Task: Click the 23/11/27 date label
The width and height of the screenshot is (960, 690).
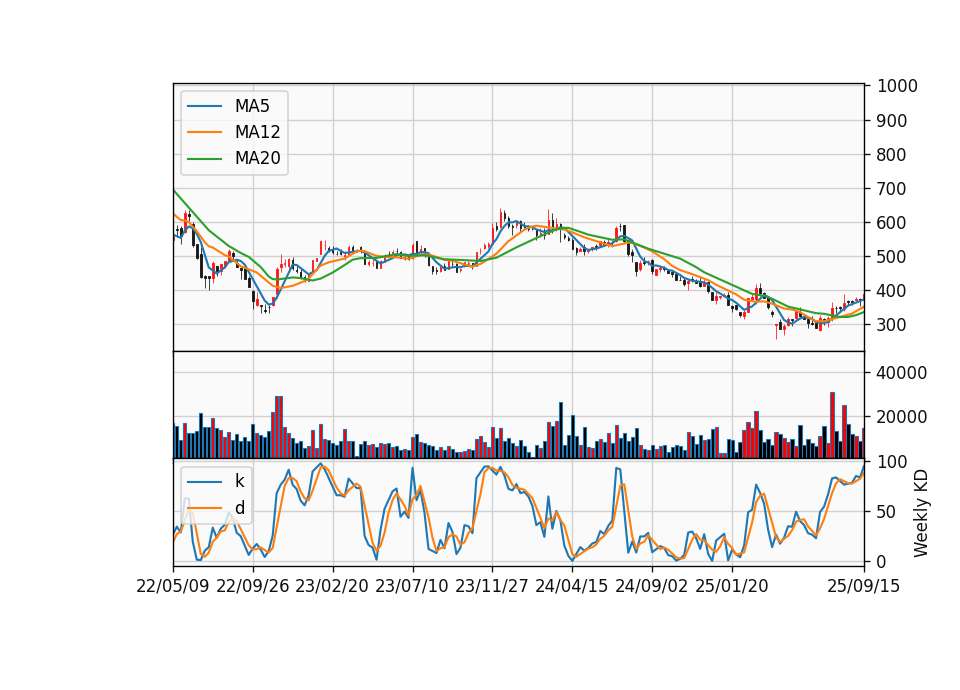Action: point(492,586)
